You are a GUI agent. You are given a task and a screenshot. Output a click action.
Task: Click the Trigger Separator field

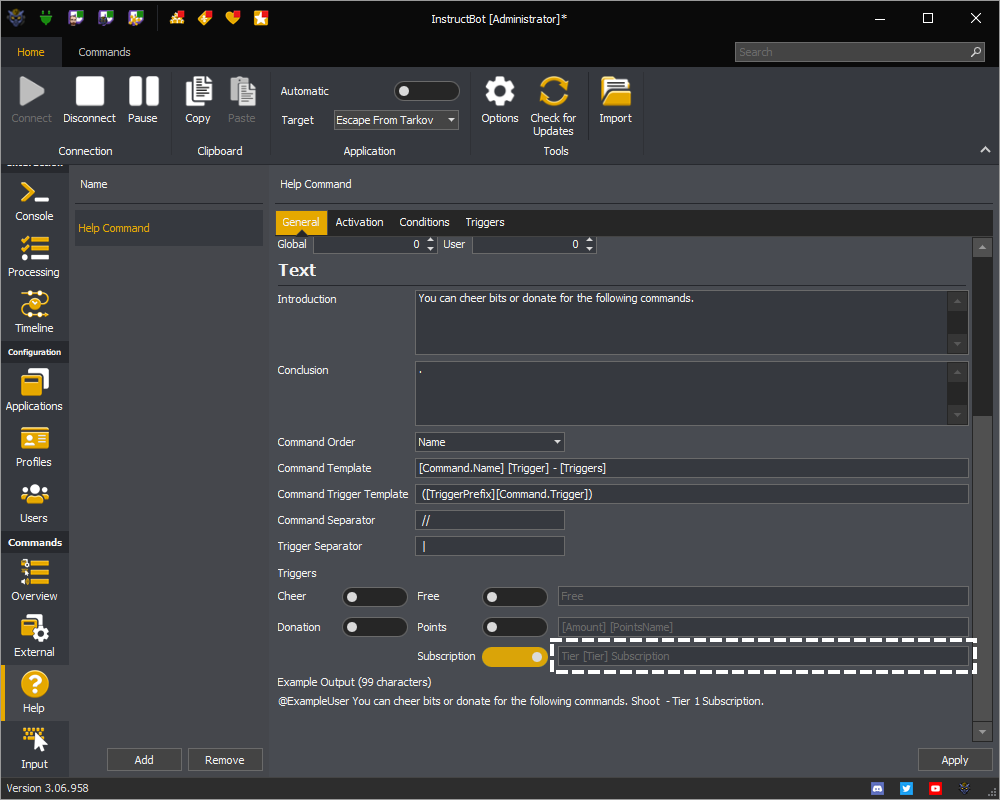pos(489,547)
